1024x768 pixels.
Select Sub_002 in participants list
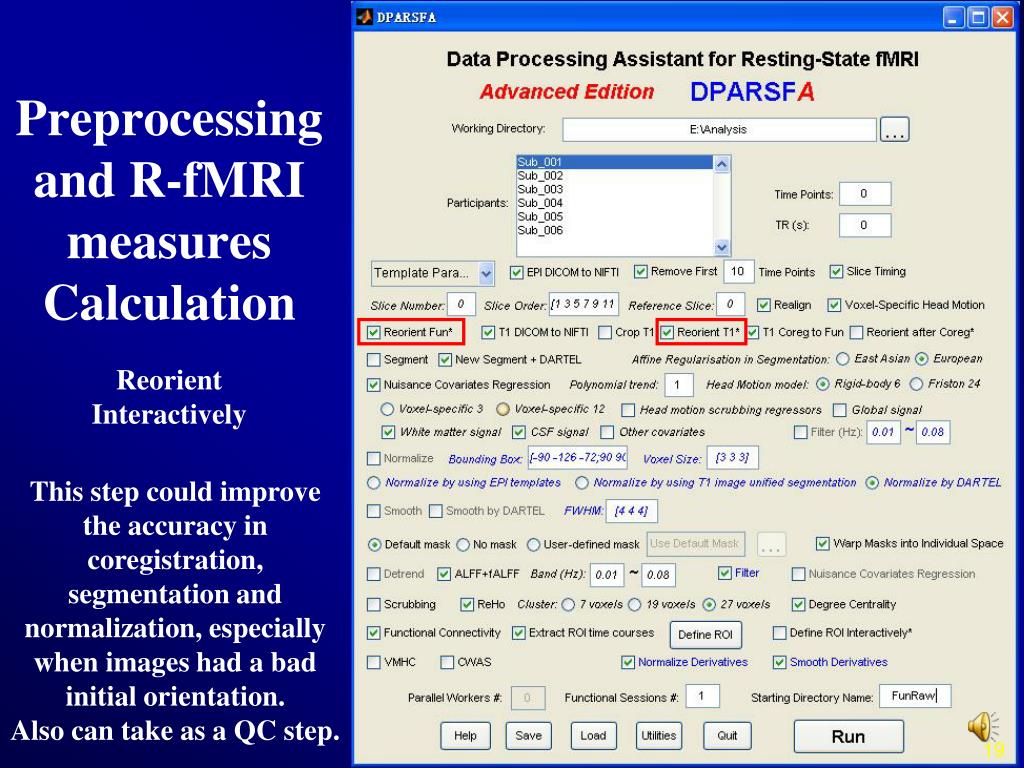(x=615, y=176)
